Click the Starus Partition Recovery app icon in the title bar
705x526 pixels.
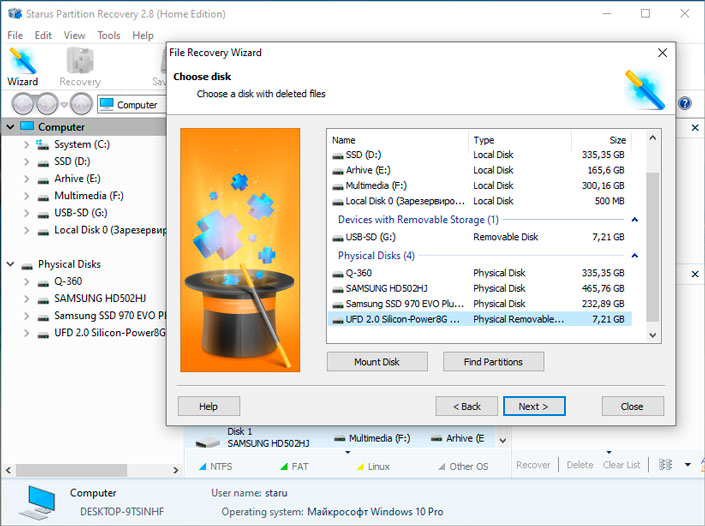15,13
